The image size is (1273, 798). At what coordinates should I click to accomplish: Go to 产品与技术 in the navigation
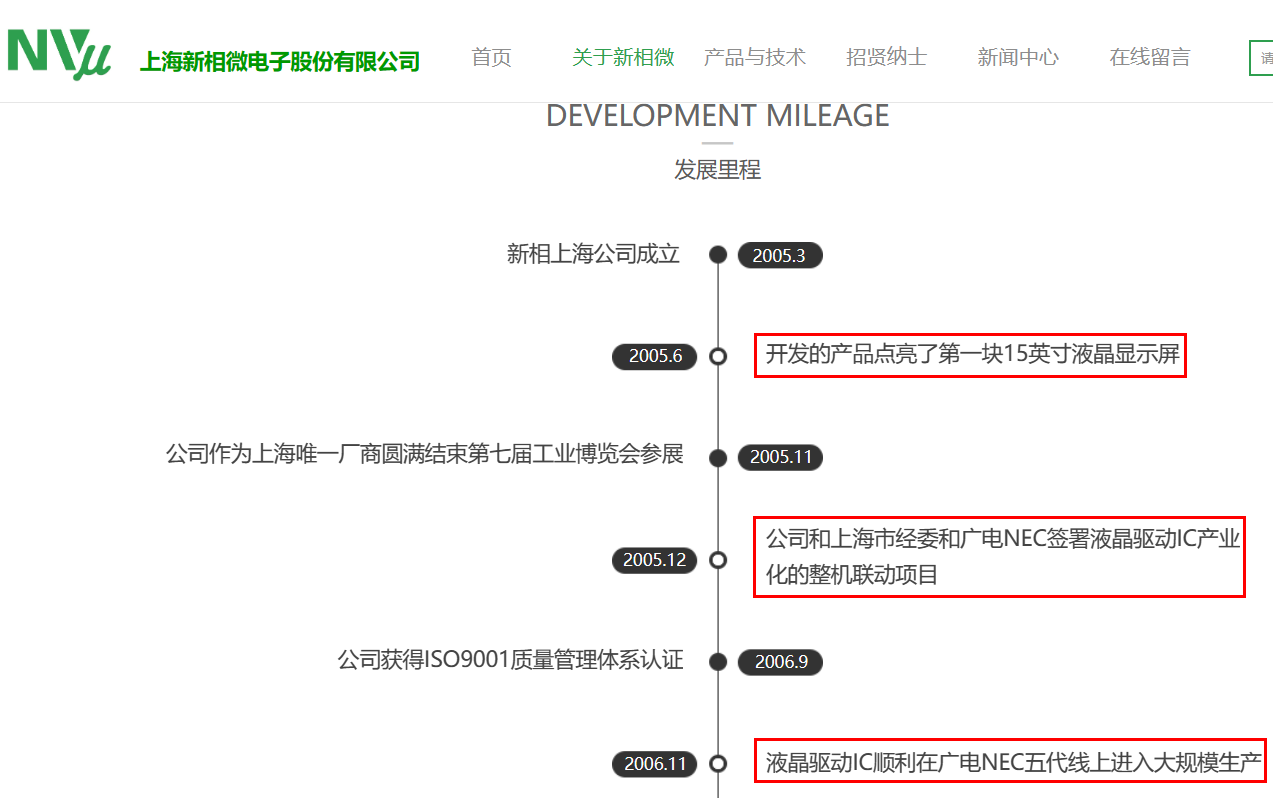point(755,58)
